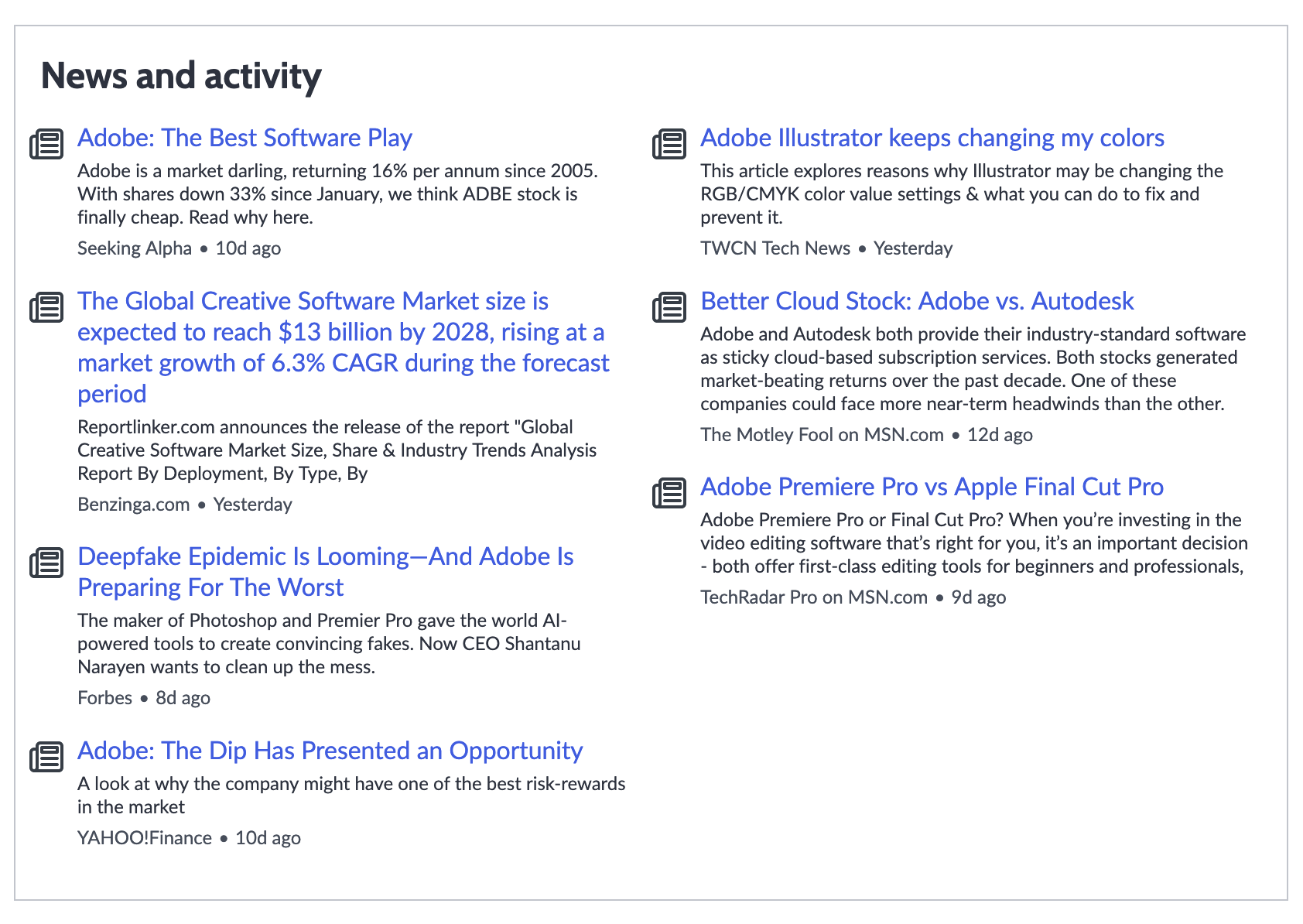The height and width of the screenshot is (924, 1303).
Task: Click the summary starting 'A look at why the company'
Action: click(x=351, y=796)
